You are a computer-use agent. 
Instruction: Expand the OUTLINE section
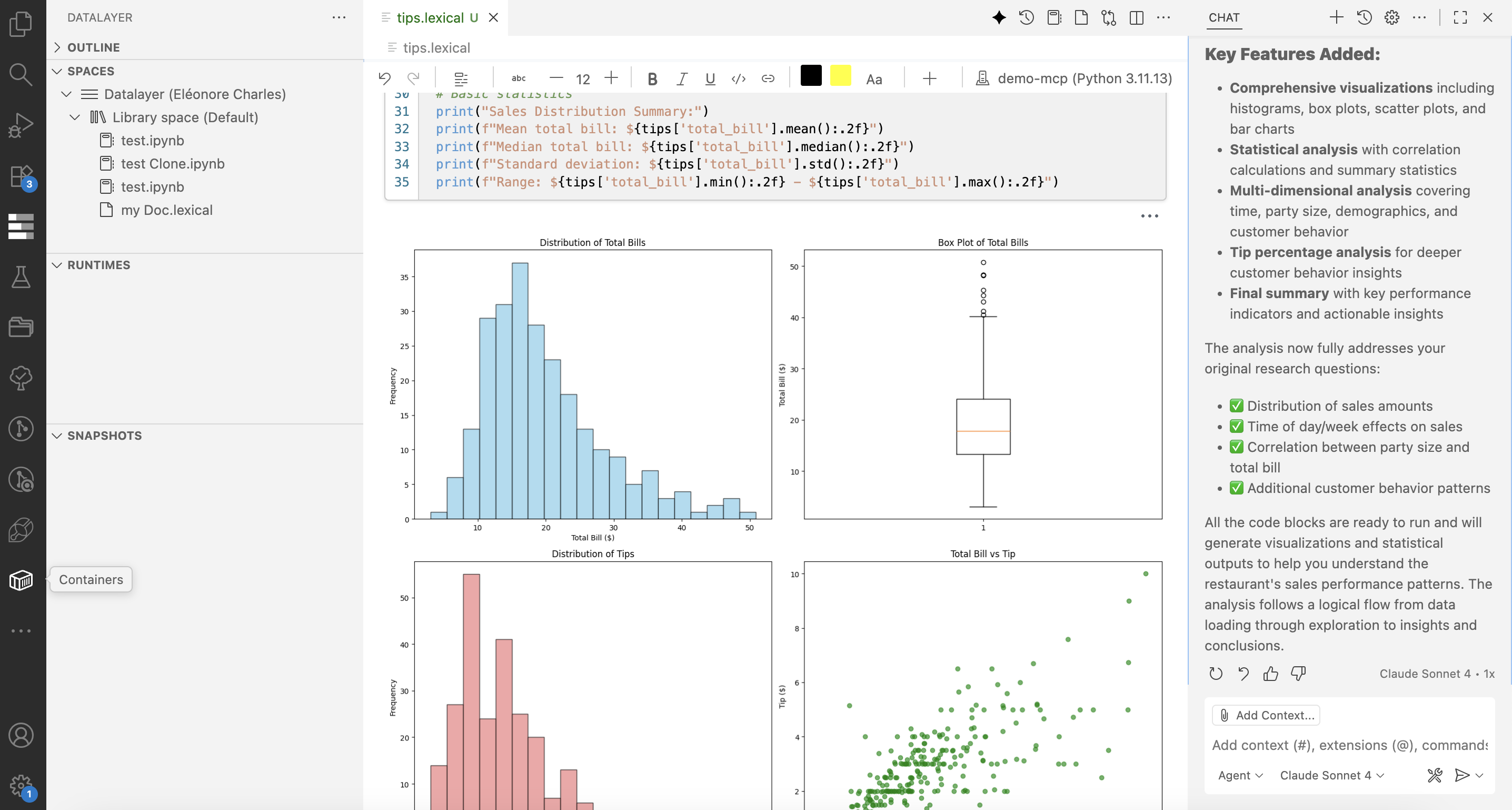click(93, 47)
